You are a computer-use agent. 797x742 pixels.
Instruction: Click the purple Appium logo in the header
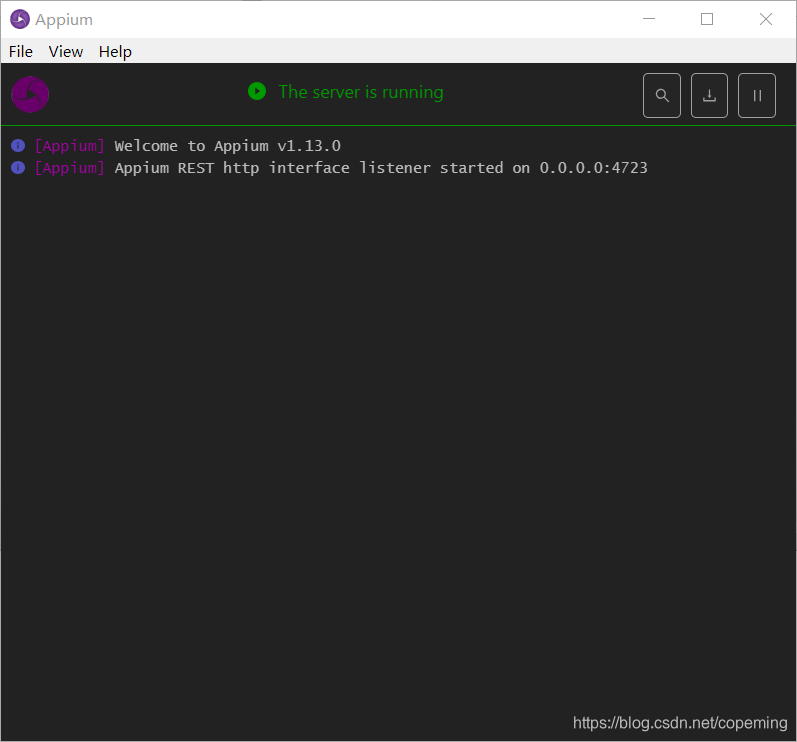[x=30, y=95]
